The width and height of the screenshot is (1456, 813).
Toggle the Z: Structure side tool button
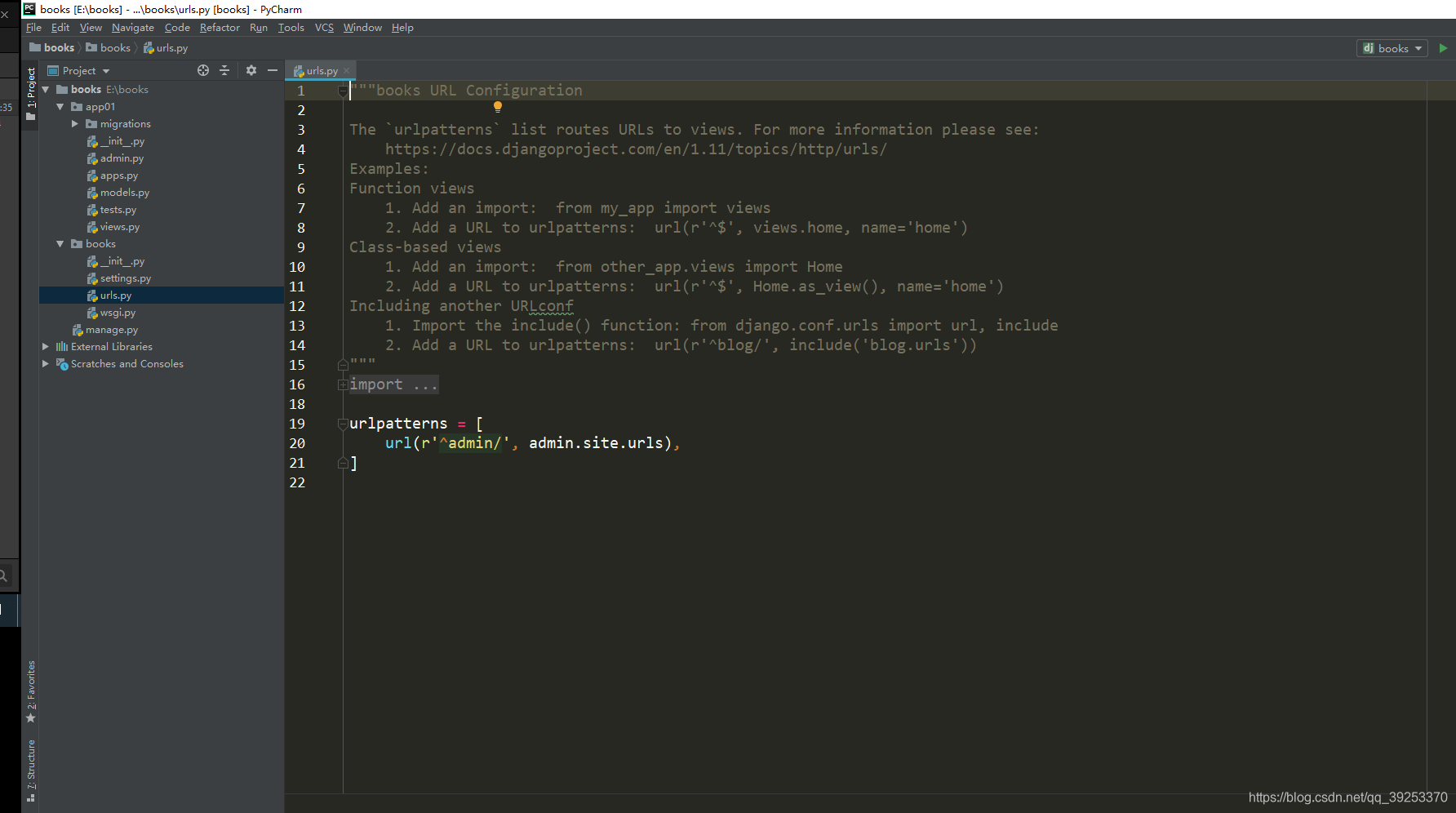click(x=30, y=771)
